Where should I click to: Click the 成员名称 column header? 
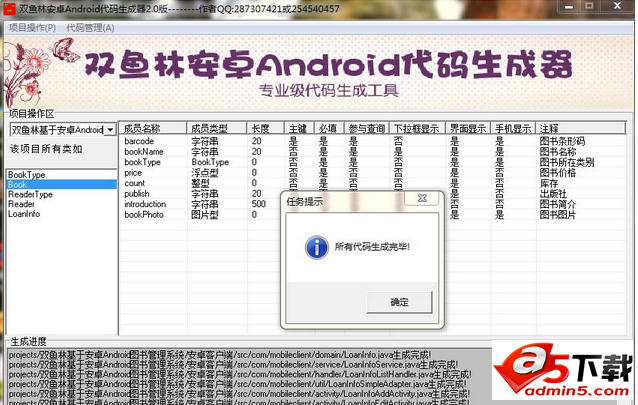(x=153, y=129)
